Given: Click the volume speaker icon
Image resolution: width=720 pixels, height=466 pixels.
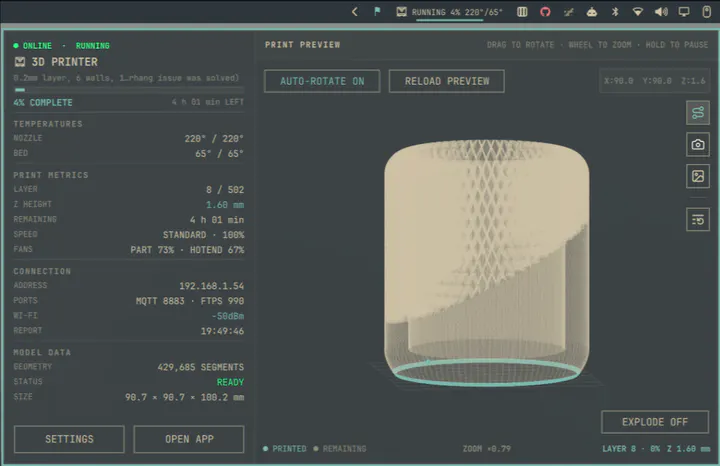Looking at the screenshot, I should pyautogui.click(x=661, y=12).
